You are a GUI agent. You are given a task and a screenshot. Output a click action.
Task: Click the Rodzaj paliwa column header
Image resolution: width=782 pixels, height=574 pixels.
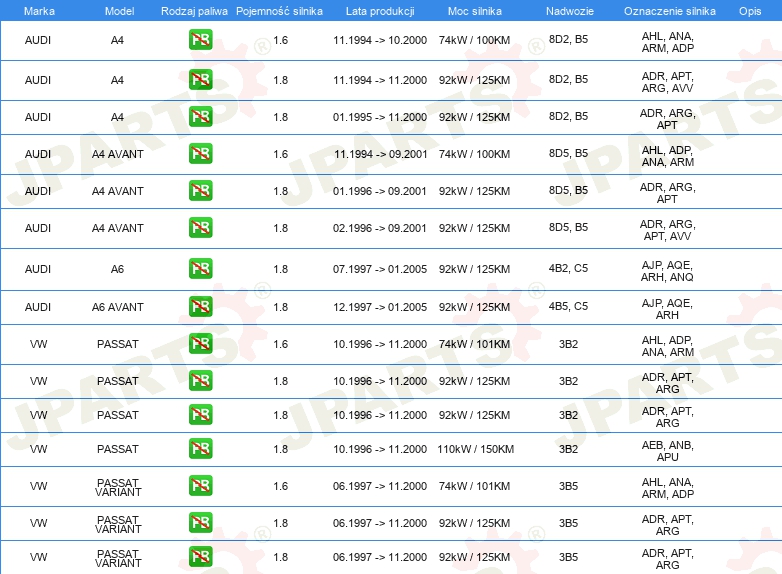pos(194,11)
